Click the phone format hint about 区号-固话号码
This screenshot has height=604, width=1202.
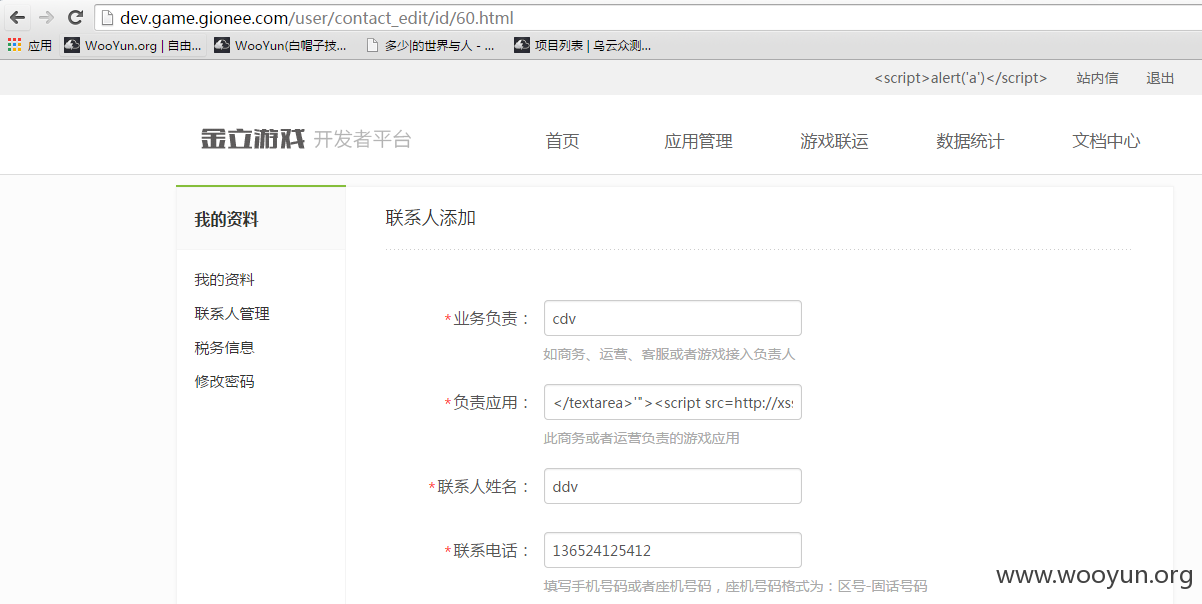735,586
